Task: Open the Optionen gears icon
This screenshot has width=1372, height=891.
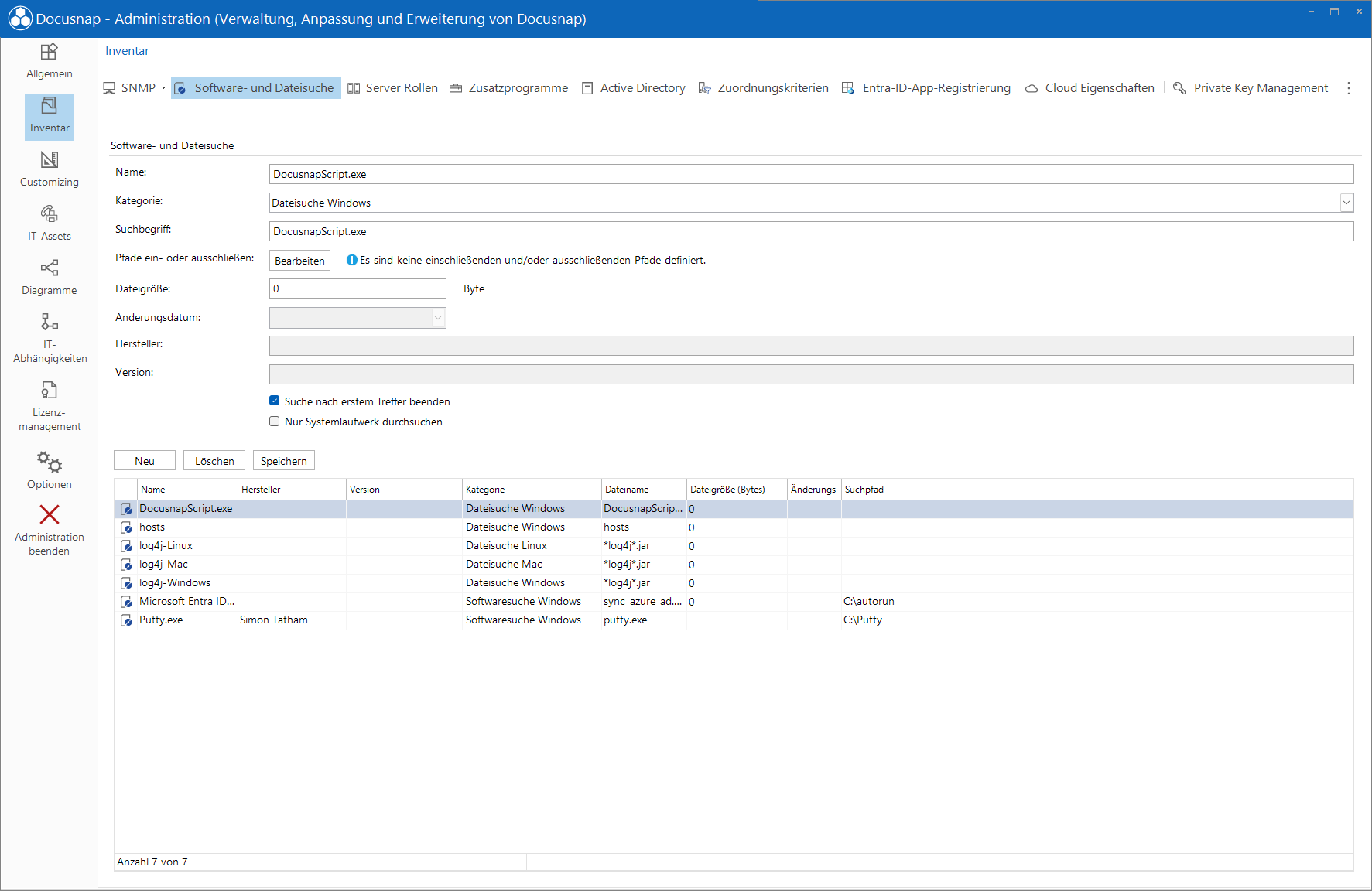Action: point(50,462)
